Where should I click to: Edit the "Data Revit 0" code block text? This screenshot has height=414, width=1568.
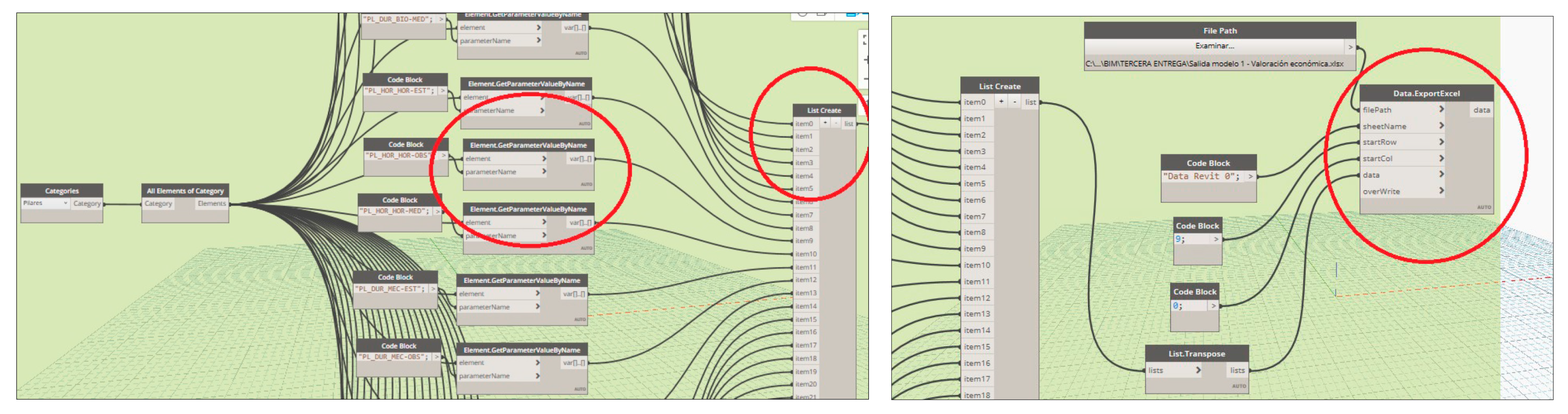click(1201, 177)
